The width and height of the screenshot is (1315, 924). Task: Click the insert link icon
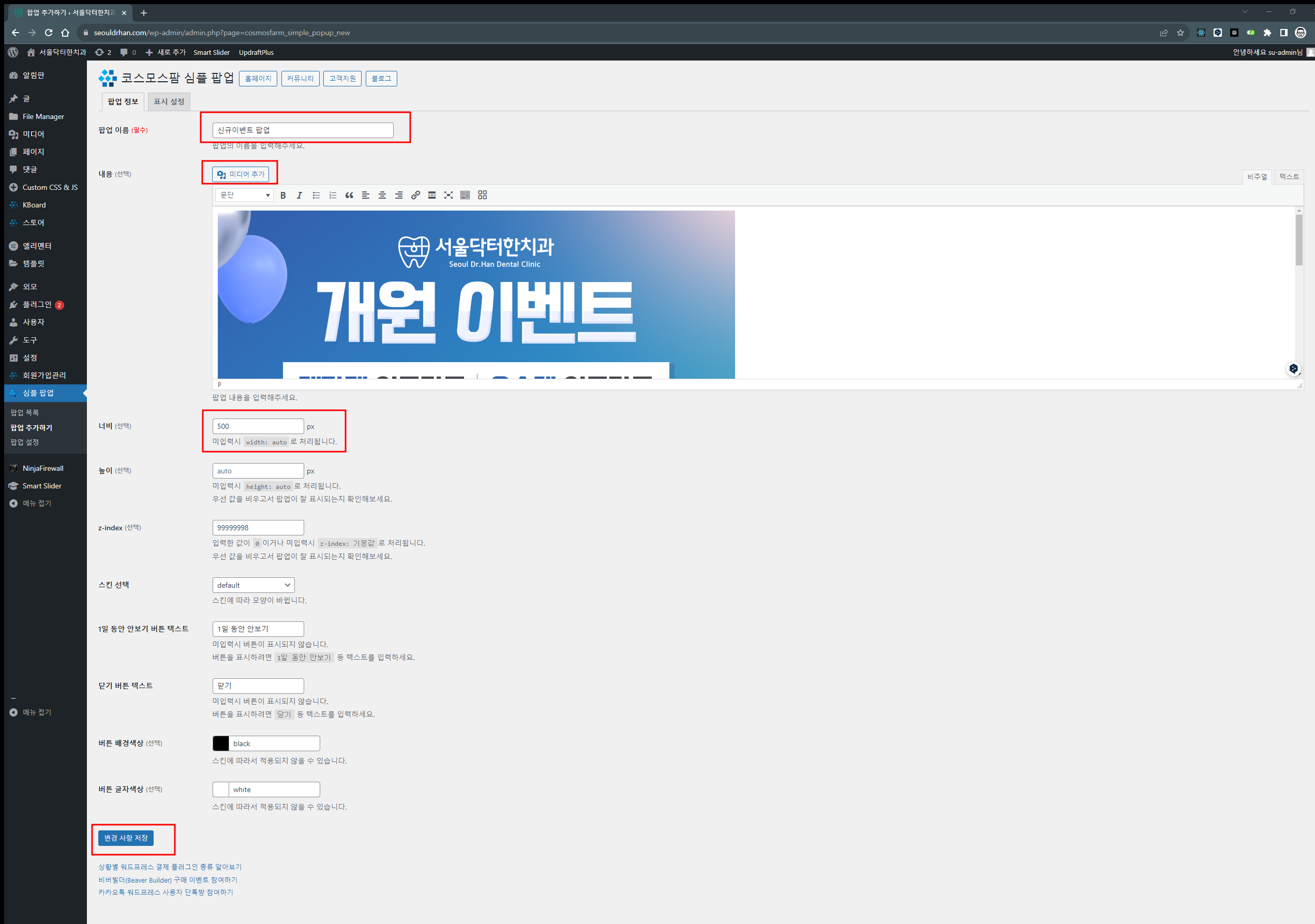point(415,196)
